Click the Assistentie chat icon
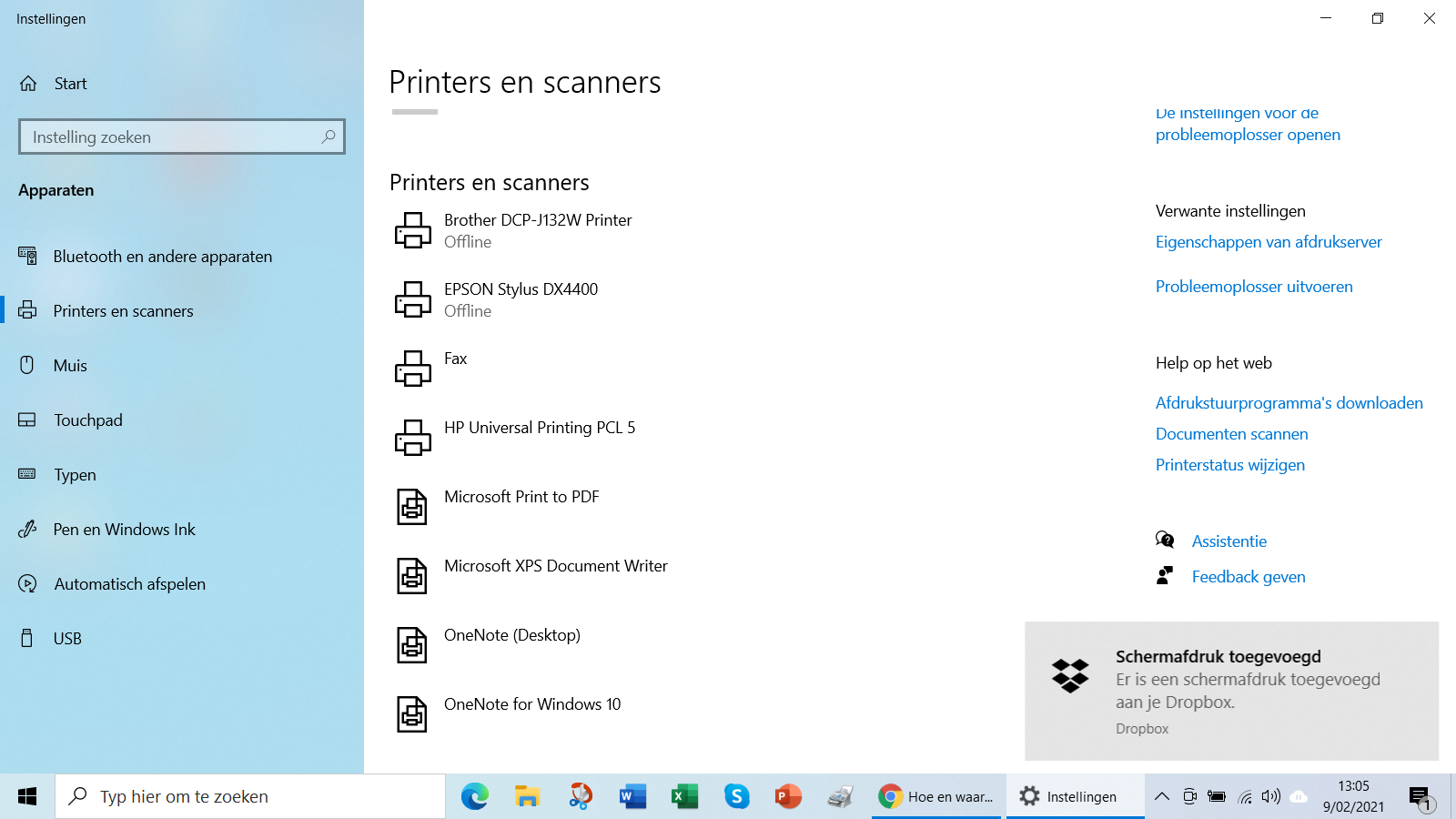Image resolution: width=1456 pixels, height=819 pixels. 1165,540
